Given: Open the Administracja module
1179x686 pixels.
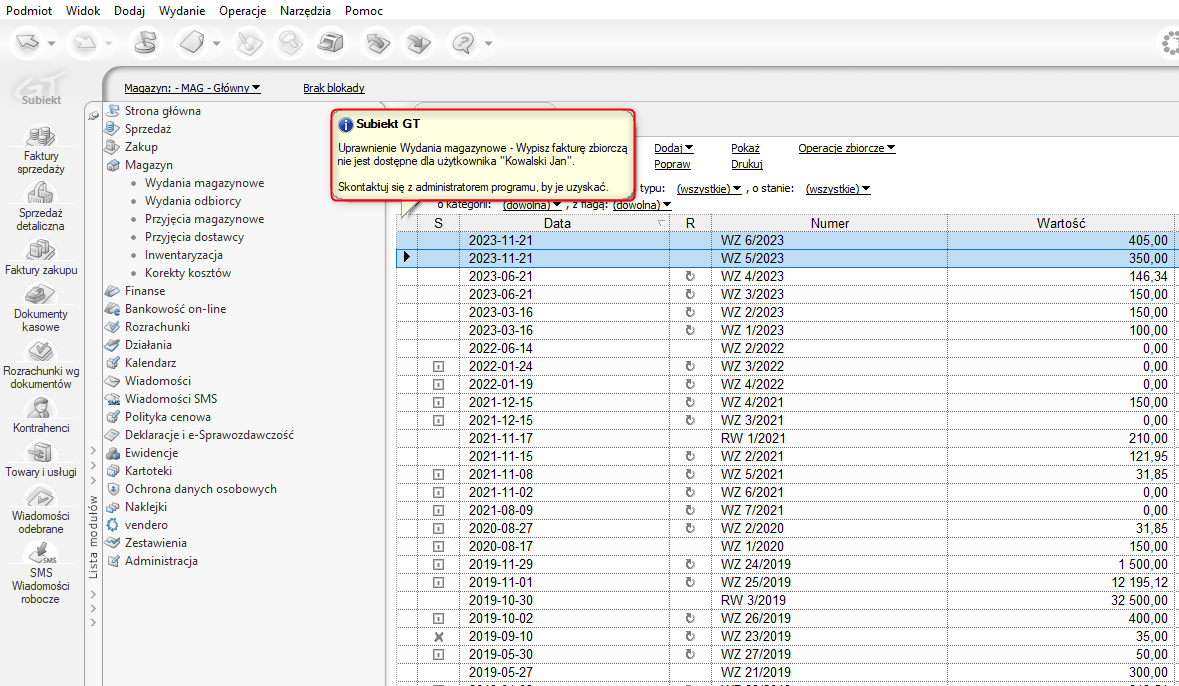Looking at the screenshot, I should tap(161, 561).
